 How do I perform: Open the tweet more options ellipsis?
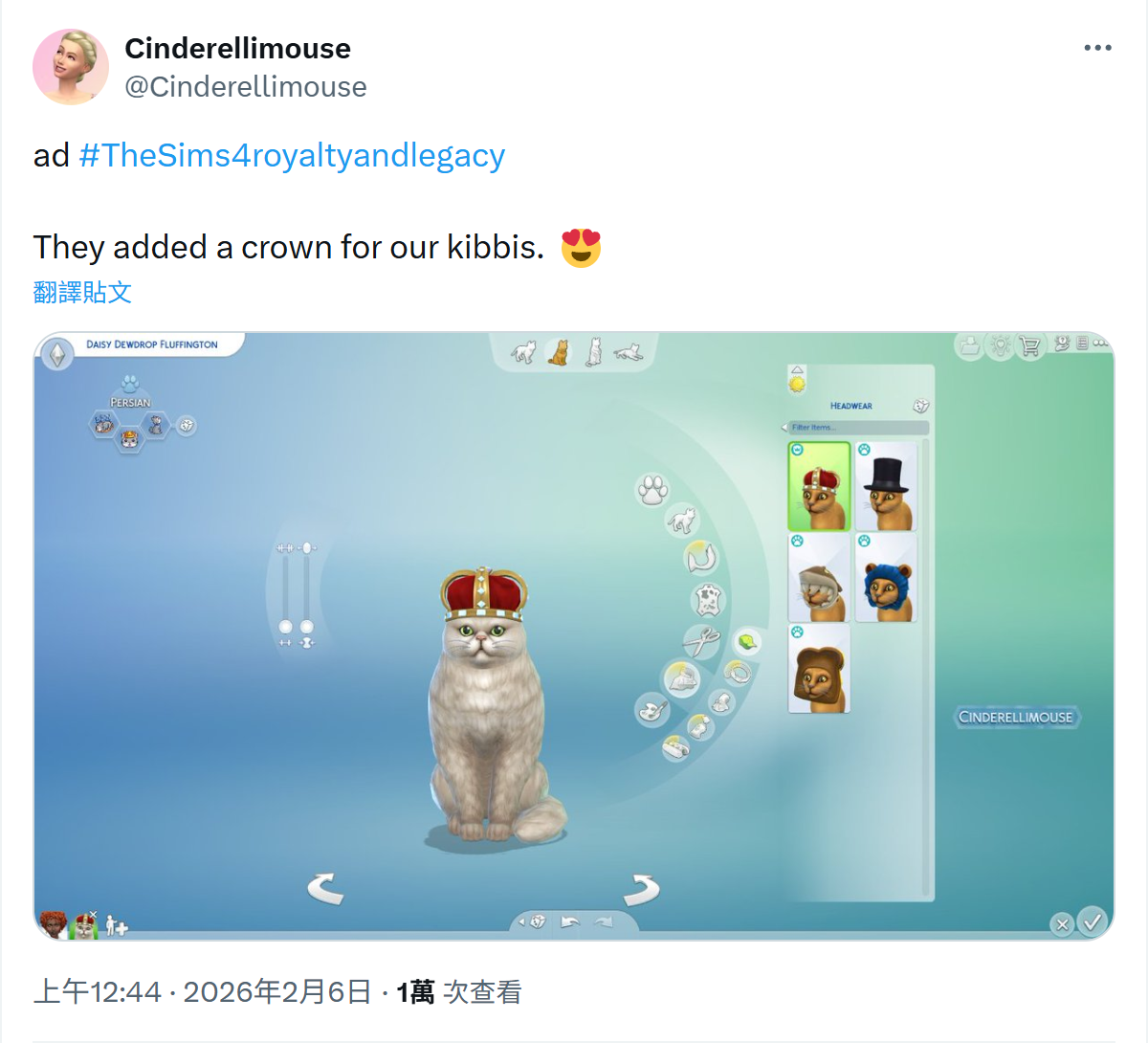point(1097,48)
